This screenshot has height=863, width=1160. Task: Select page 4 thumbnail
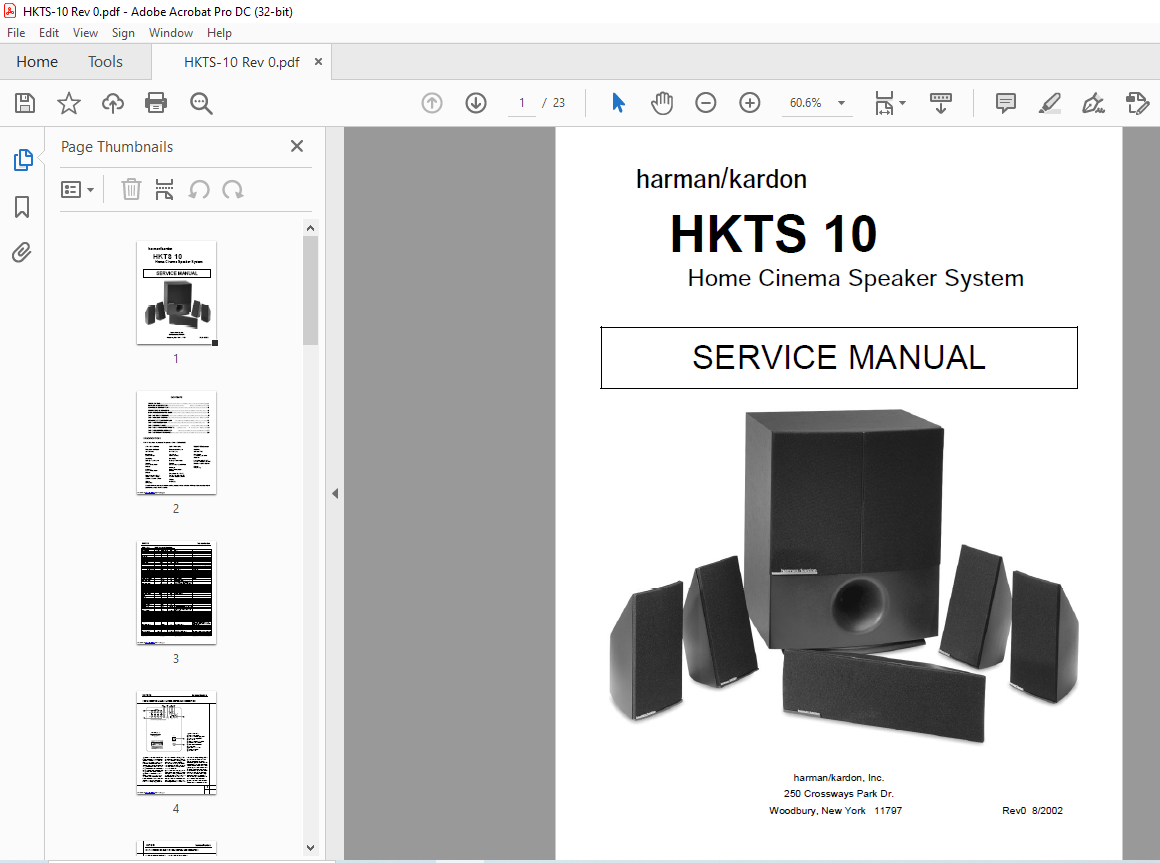(x=176, y=742)
